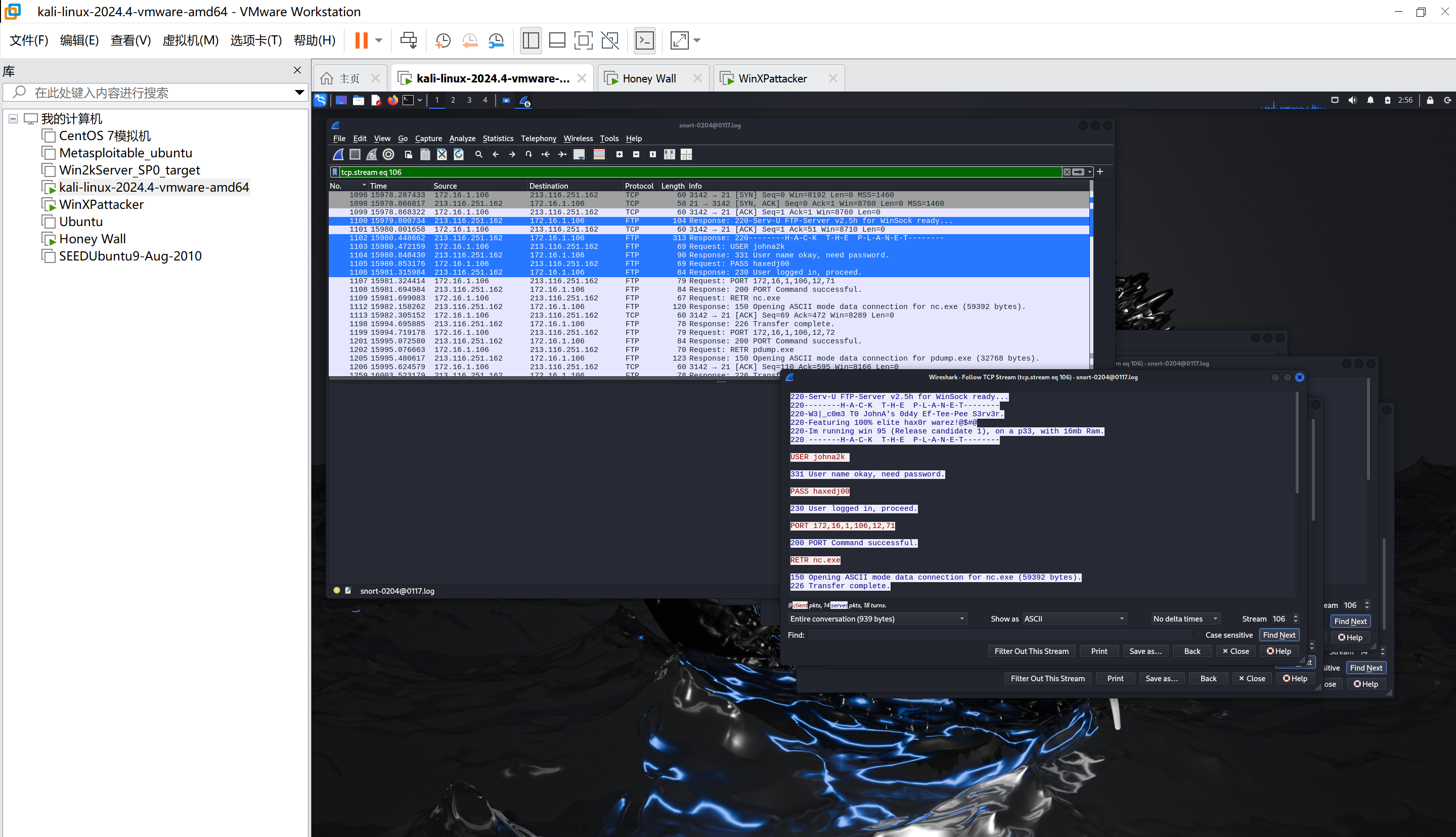Enable Case sensitive checkbox

point(1199,635)
